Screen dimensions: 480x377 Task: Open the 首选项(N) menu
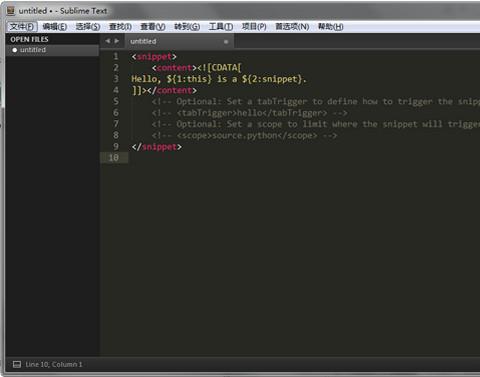tap(292, 27)
